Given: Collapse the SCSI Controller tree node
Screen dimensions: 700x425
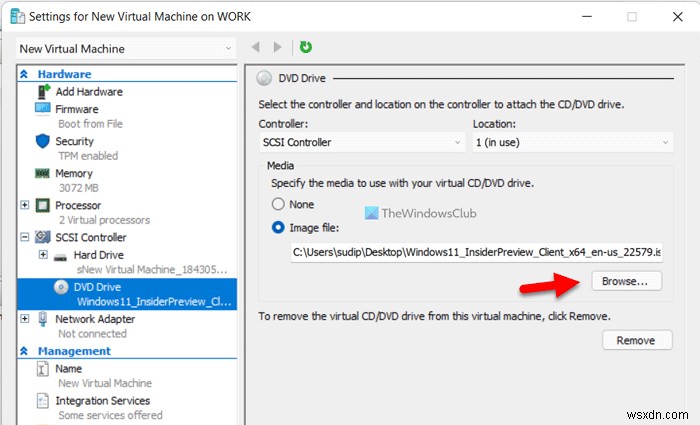Looking at the screenshot, I should [x=25, y=237].
